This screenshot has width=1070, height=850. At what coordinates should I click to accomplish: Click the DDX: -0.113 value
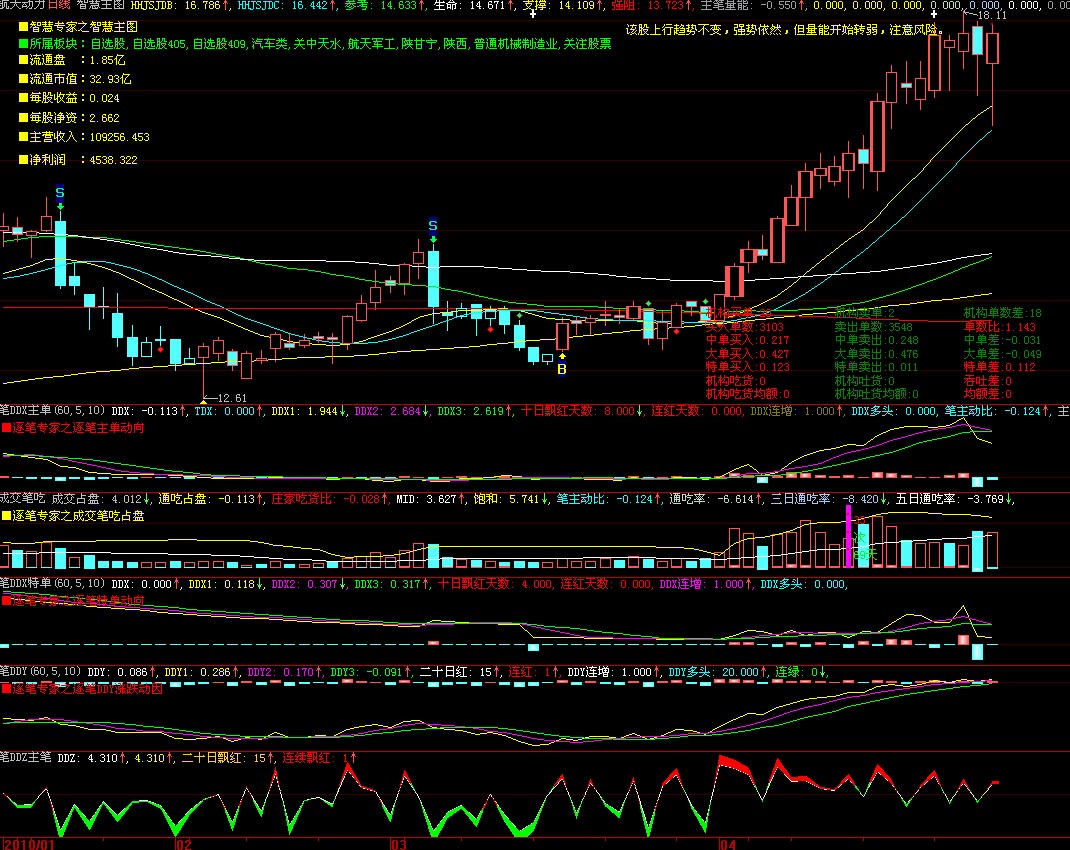149,411
